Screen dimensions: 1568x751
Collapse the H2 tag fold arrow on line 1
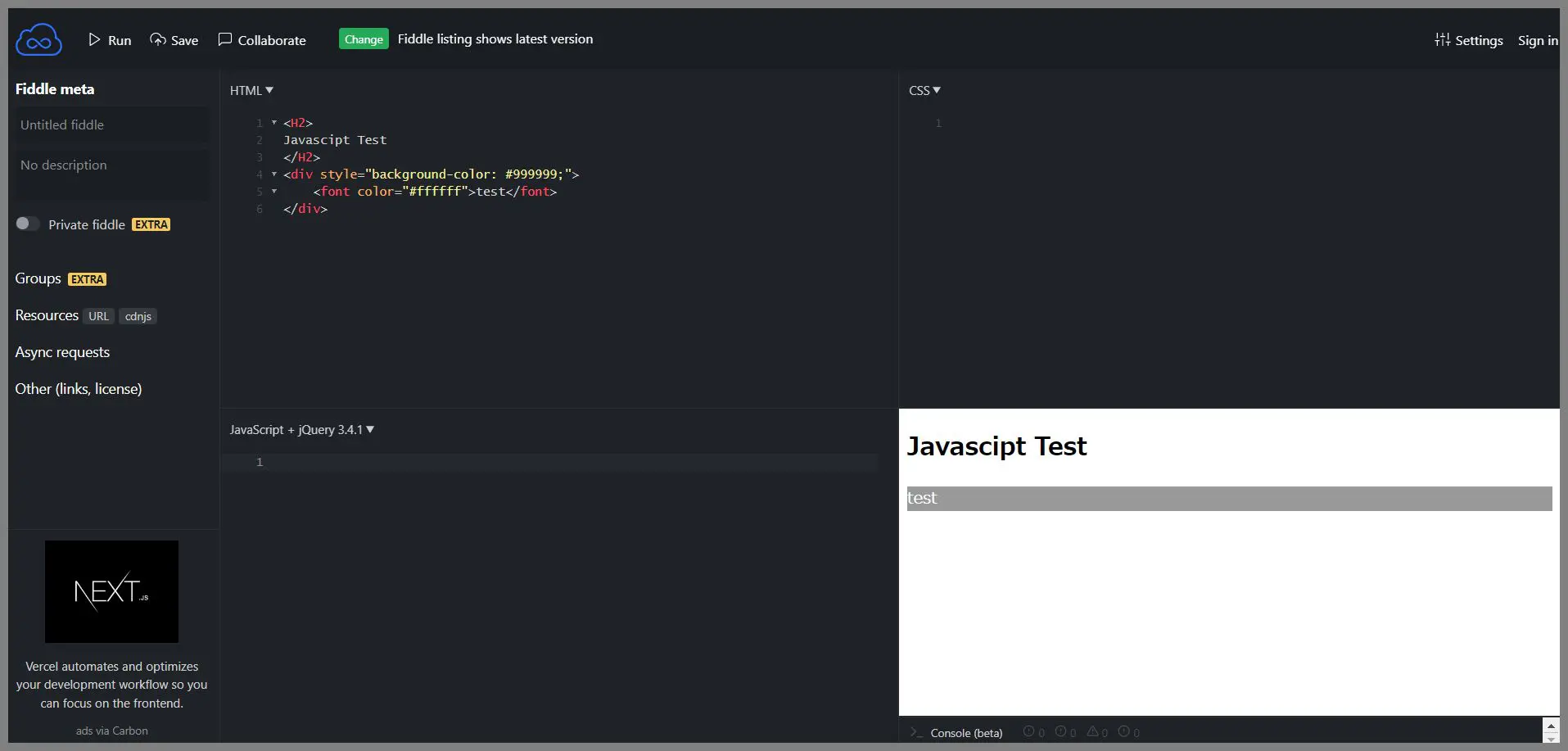[274, 123]
